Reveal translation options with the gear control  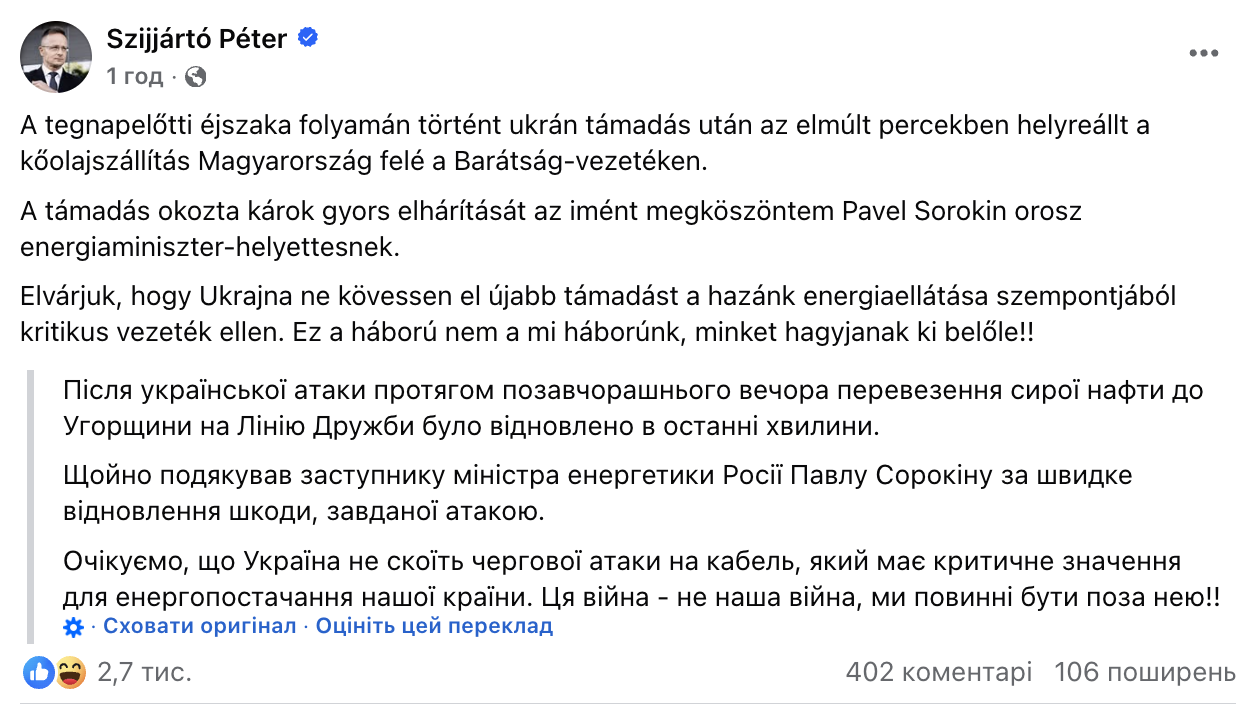click(71, 626)
